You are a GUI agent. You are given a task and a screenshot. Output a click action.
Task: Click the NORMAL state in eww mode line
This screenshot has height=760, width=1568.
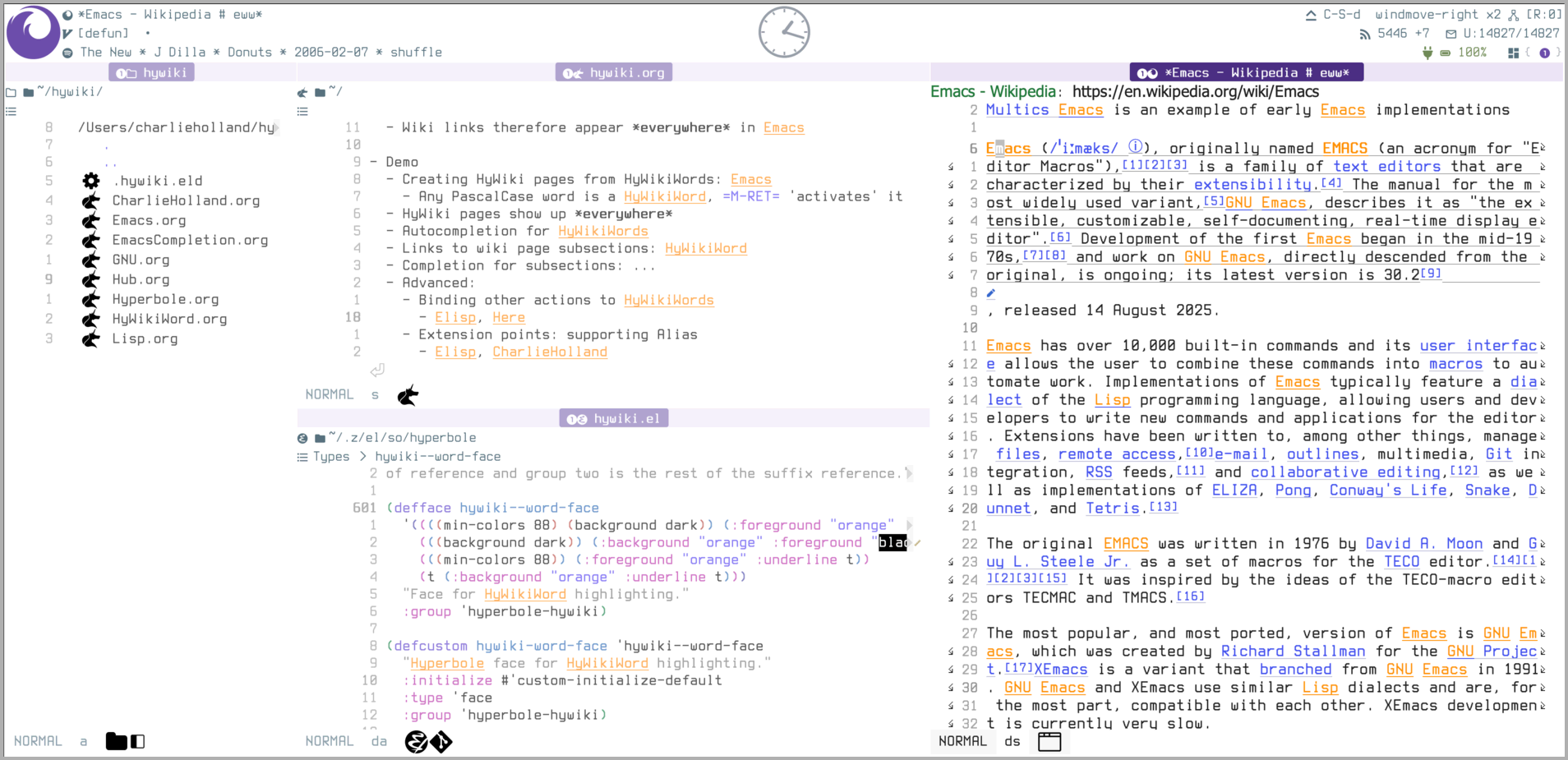pos(962,741)
